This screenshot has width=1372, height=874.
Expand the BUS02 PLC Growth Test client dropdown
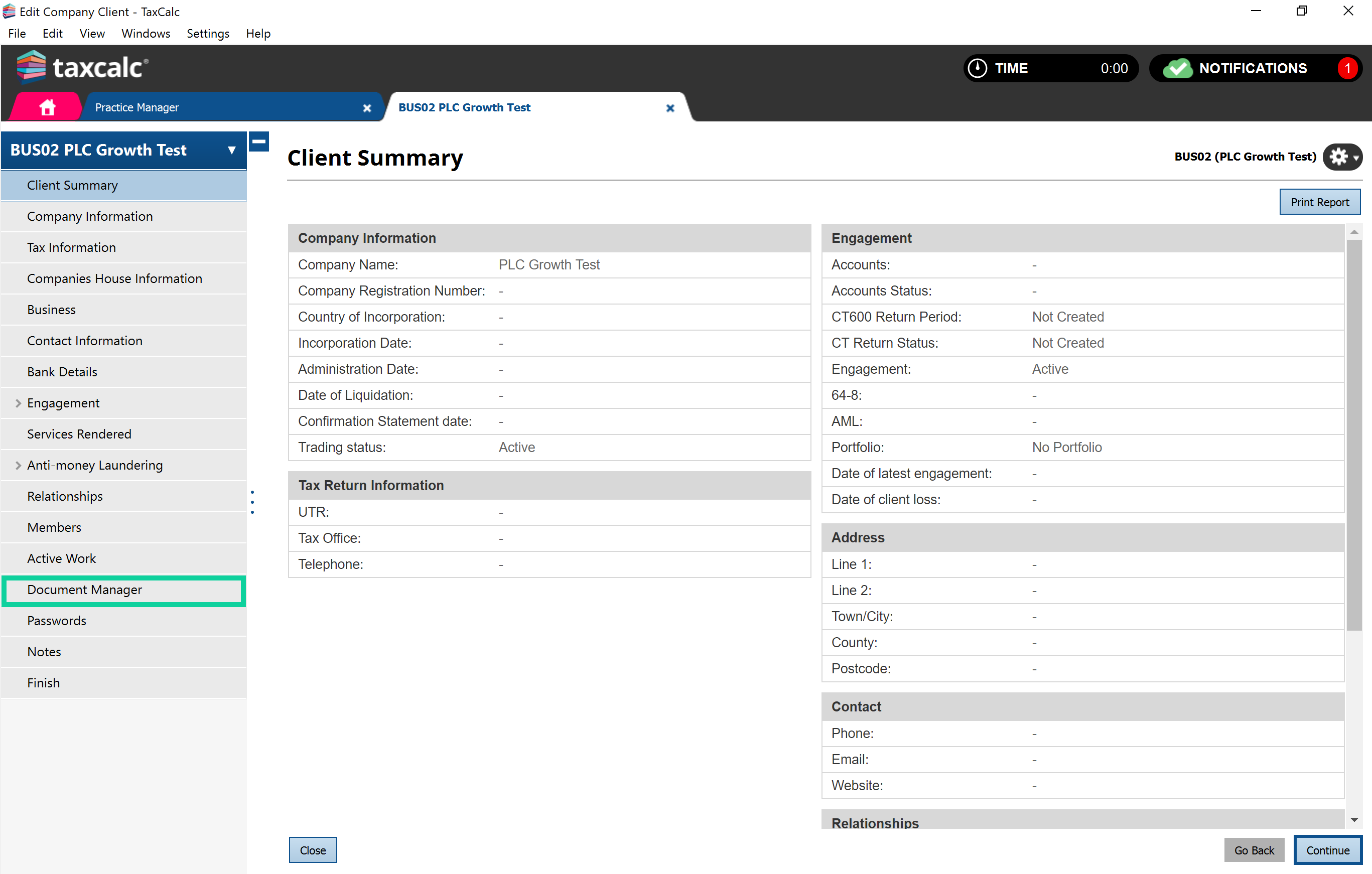point(231,151)
